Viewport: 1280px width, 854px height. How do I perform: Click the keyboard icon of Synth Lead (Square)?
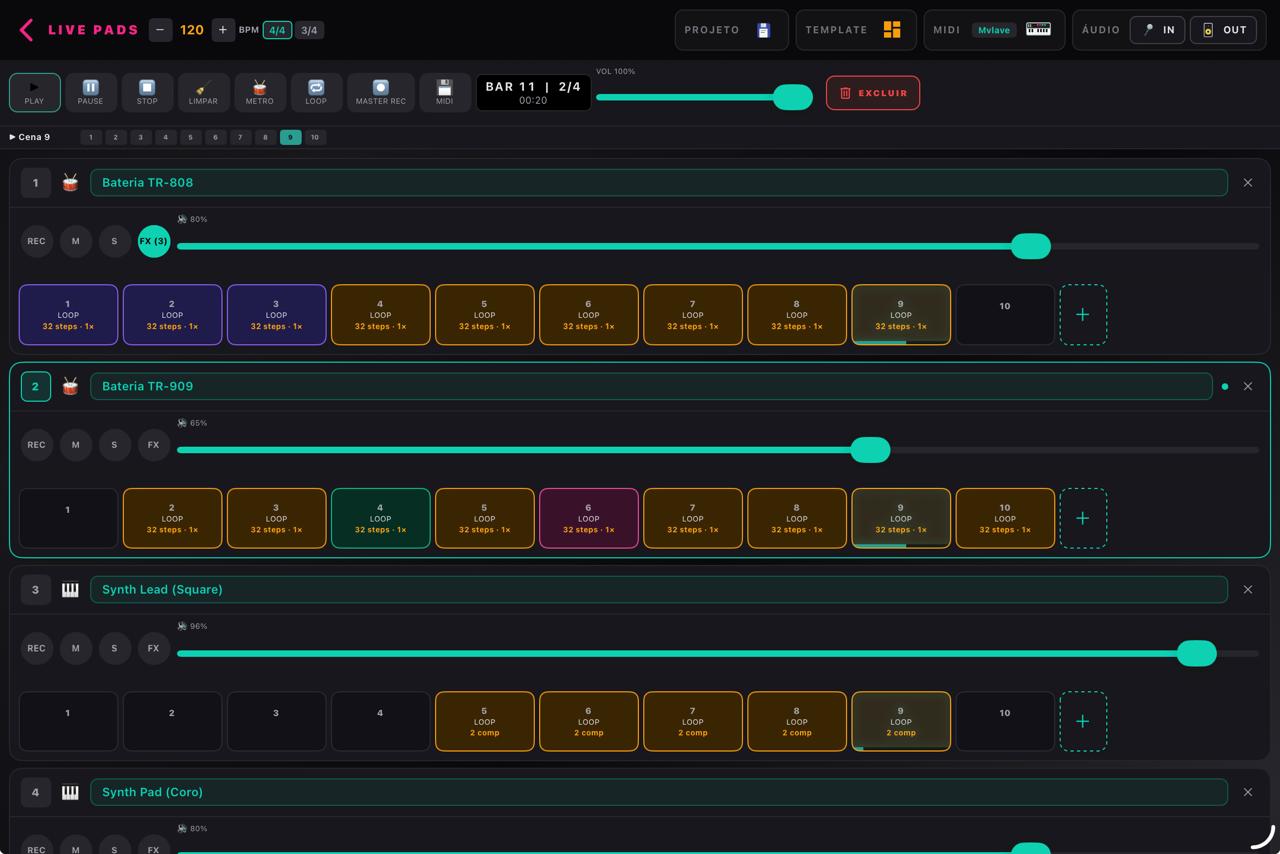click(70, 590)
